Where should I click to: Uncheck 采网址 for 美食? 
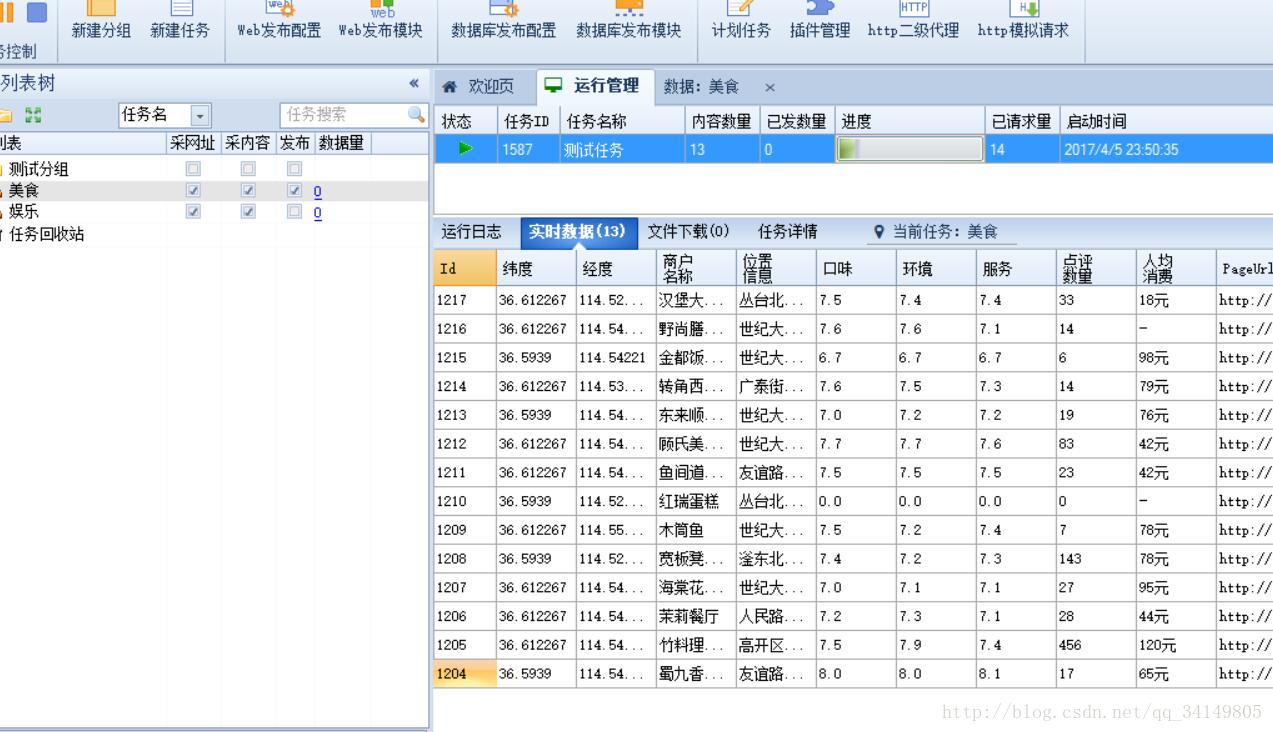[193, 190]
